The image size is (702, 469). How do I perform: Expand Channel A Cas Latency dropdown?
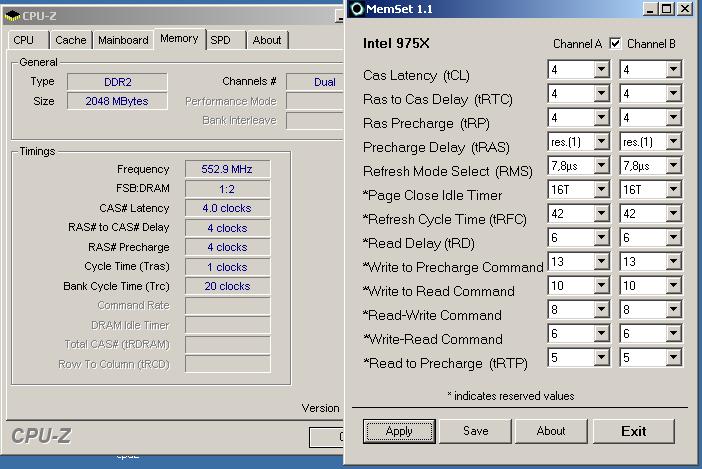[x=602, y=69]
